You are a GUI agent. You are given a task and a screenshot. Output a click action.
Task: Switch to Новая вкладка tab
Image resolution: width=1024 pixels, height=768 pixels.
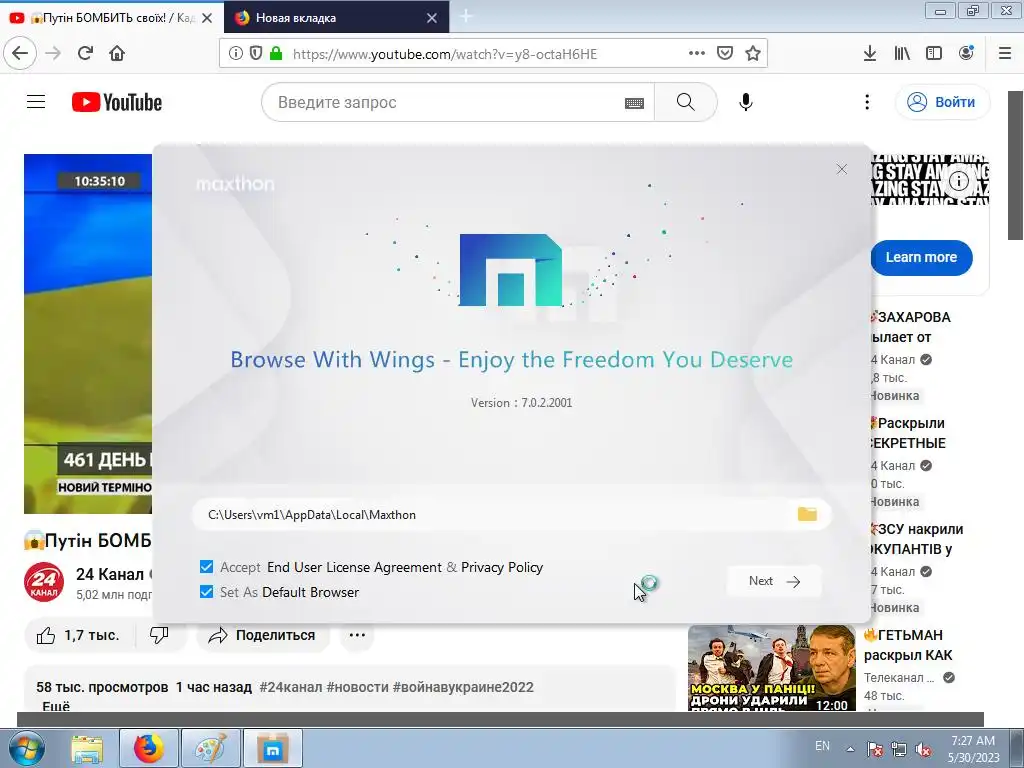[x=336, y=18]
